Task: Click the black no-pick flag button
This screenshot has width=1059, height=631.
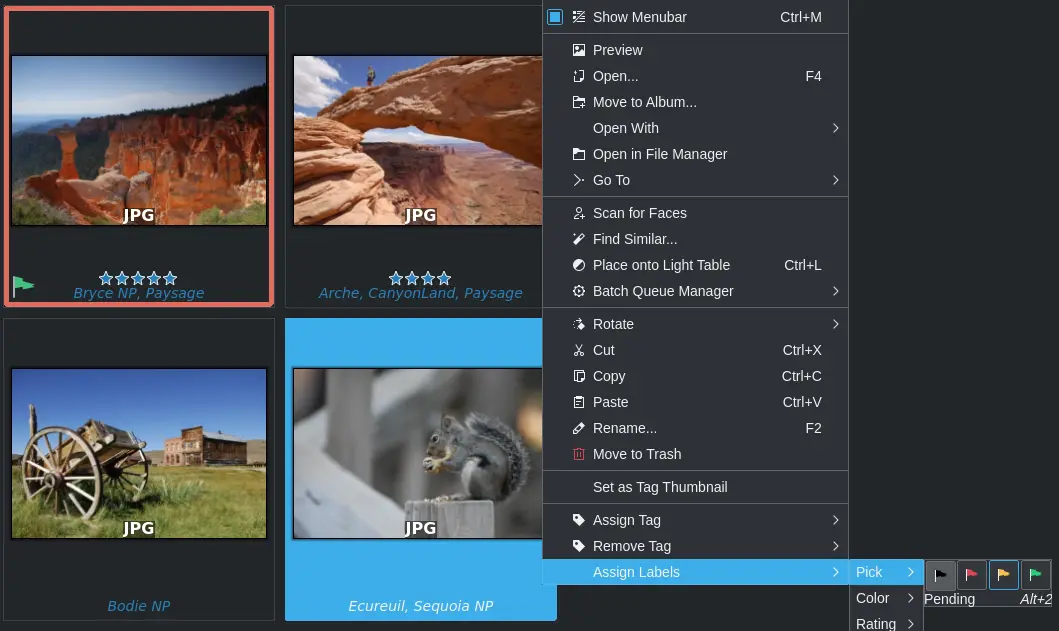Action: pyautogui.click(x=940, y=574)
